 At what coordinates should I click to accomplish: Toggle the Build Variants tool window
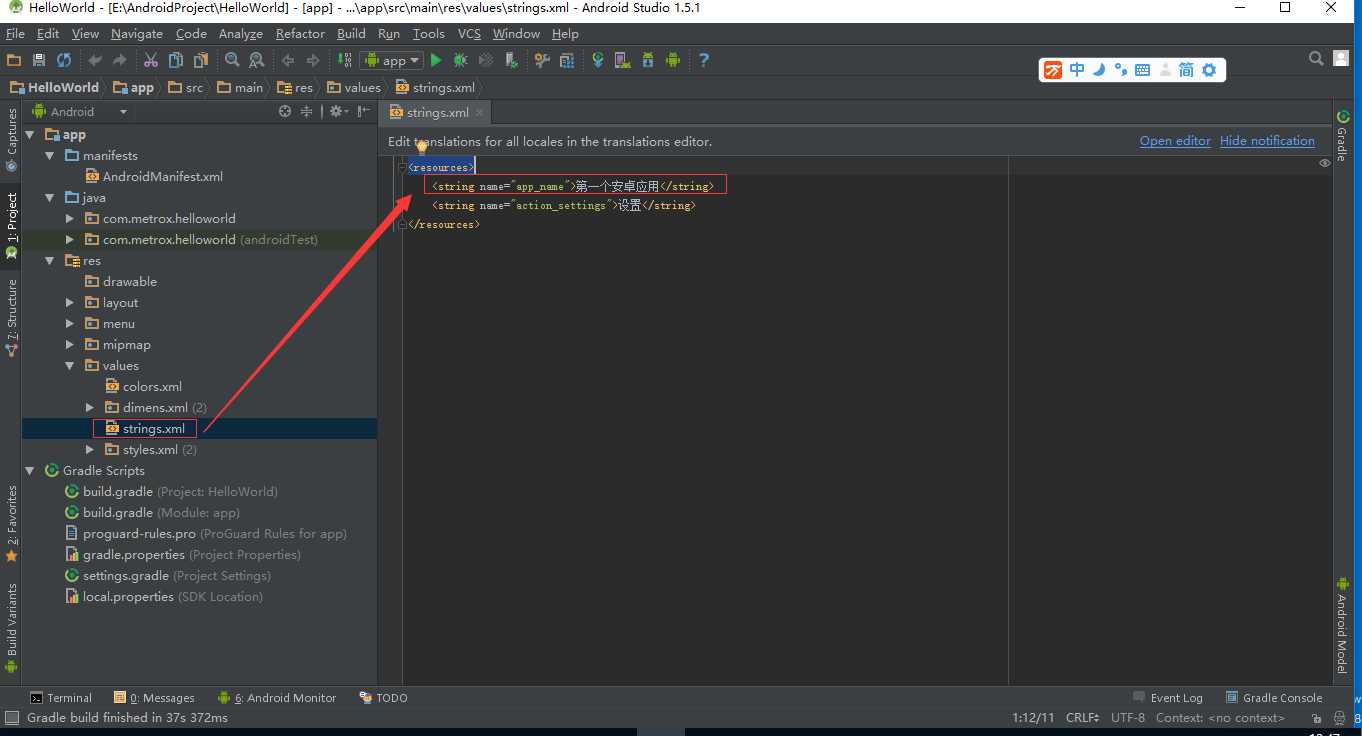point(11,629)
